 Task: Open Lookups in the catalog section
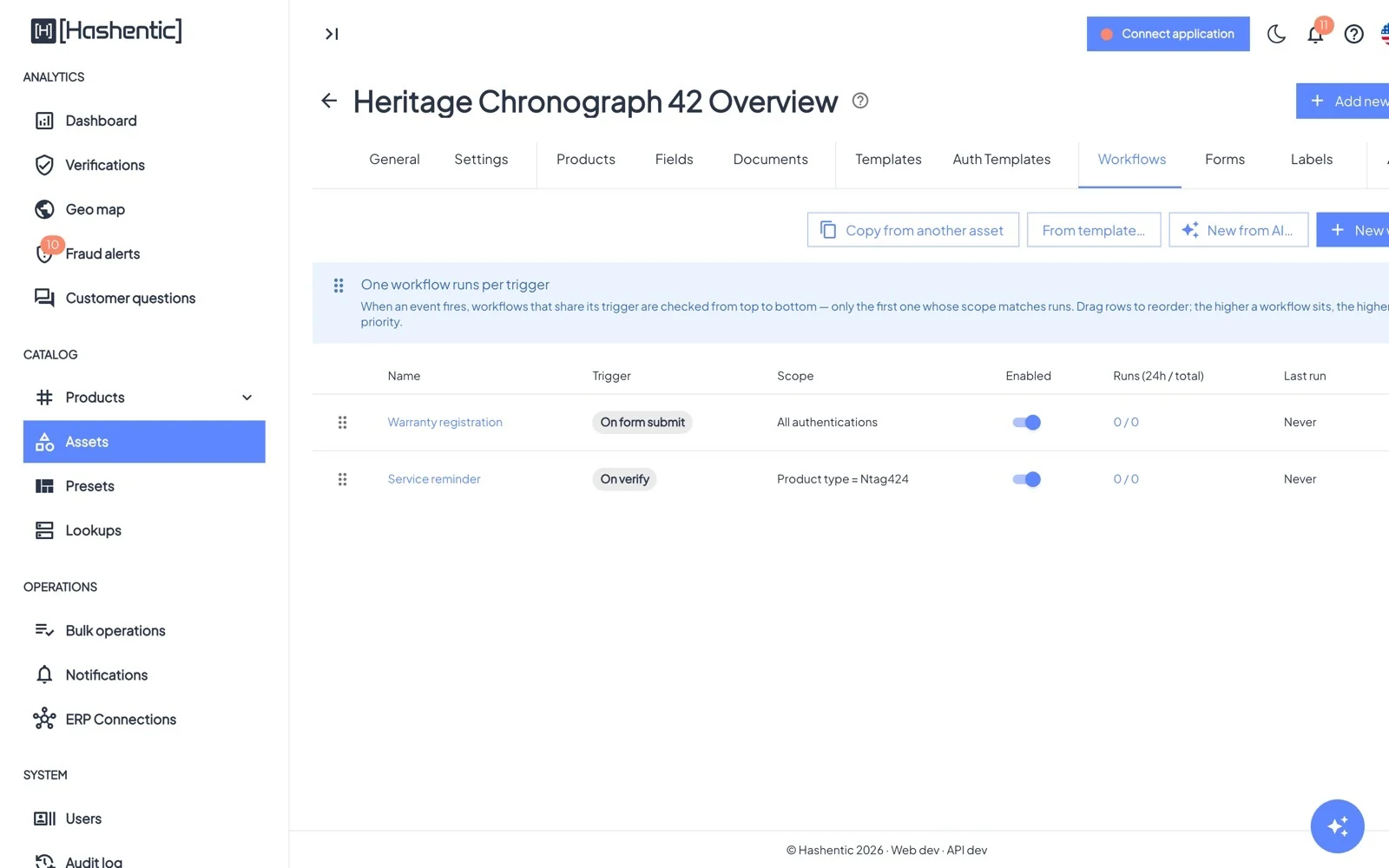coord(144,530)
